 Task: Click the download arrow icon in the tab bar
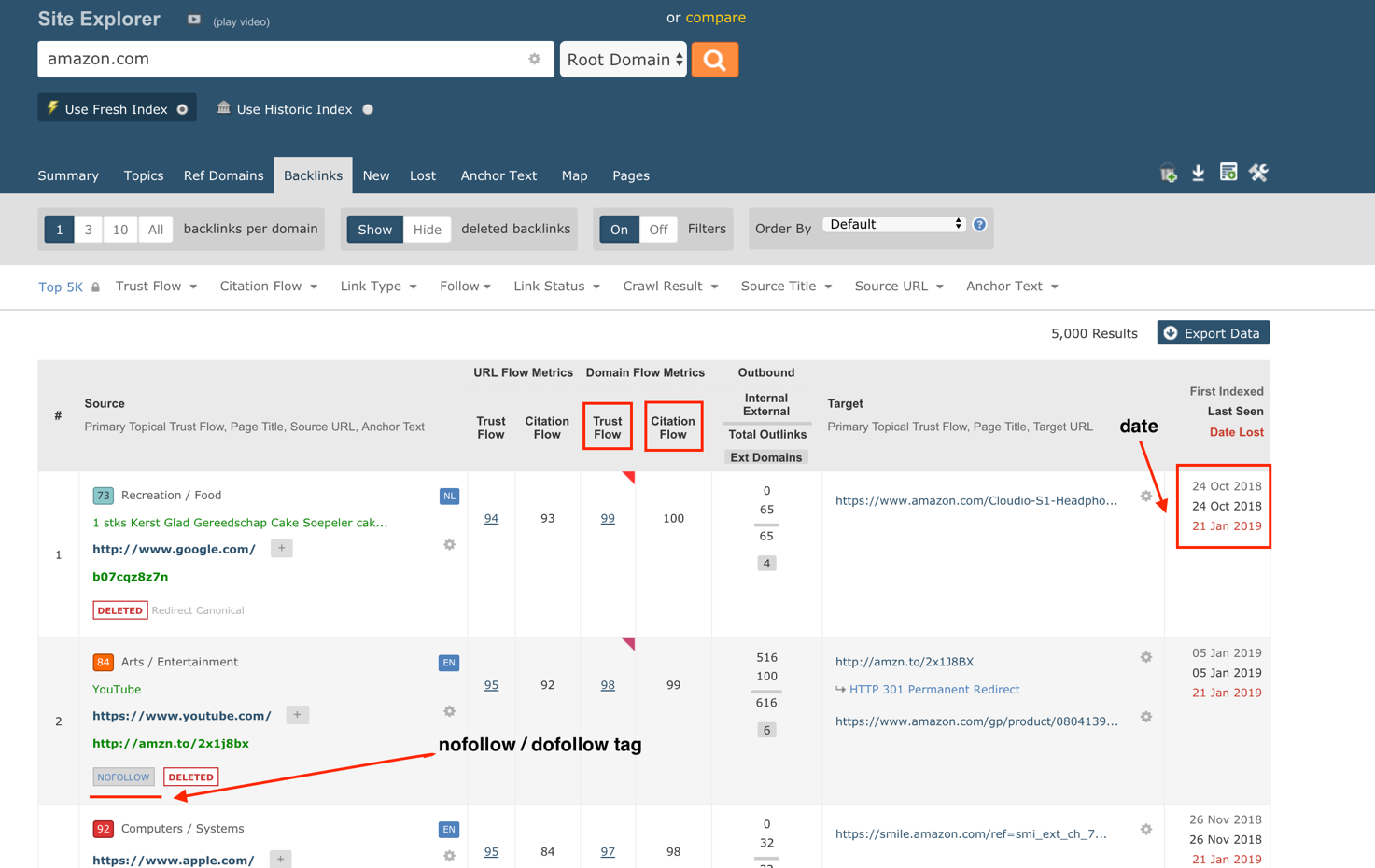click(x=1199, y=173)
